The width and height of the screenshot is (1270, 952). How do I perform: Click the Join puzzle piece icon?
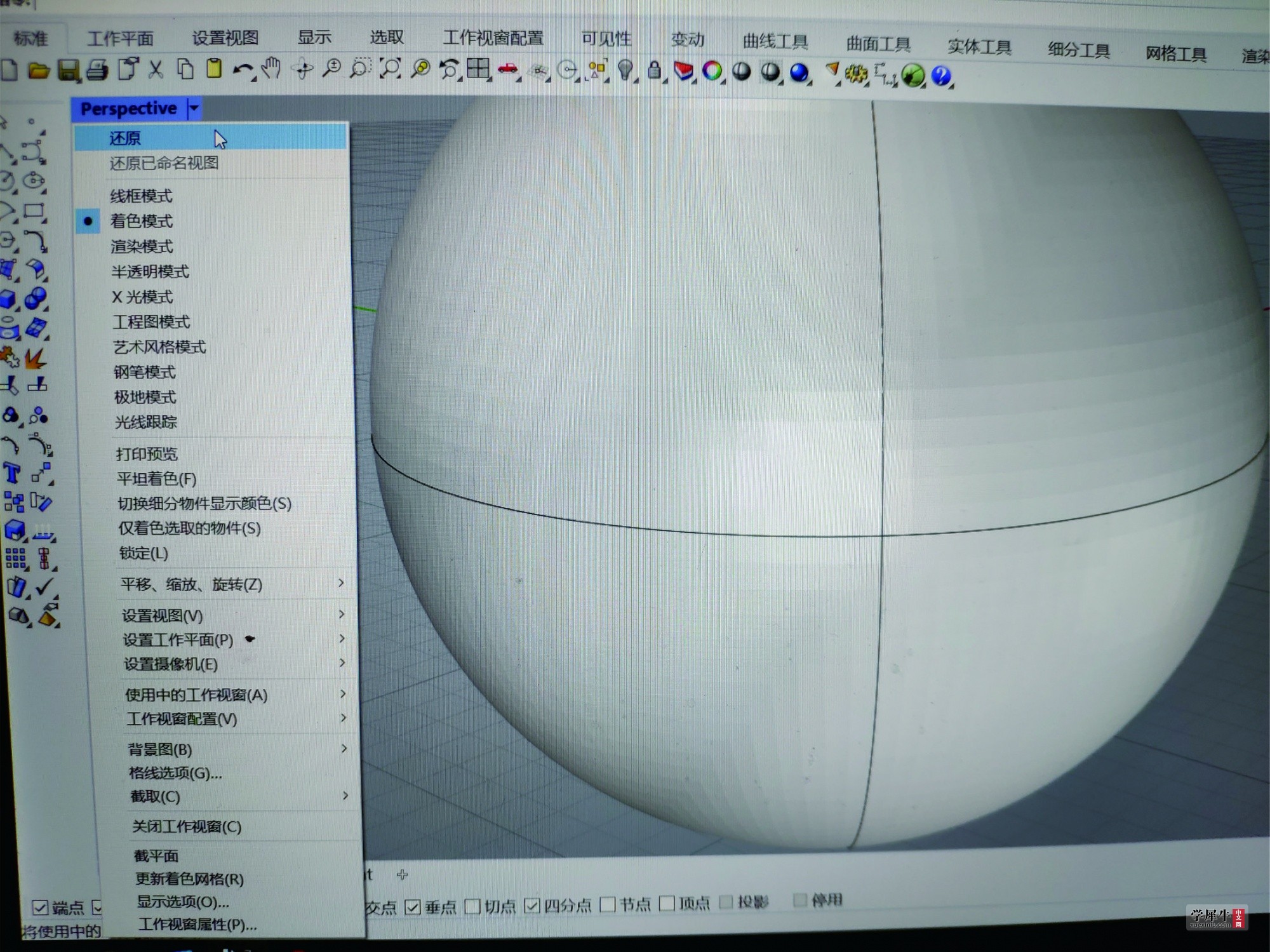pos(9,358)
